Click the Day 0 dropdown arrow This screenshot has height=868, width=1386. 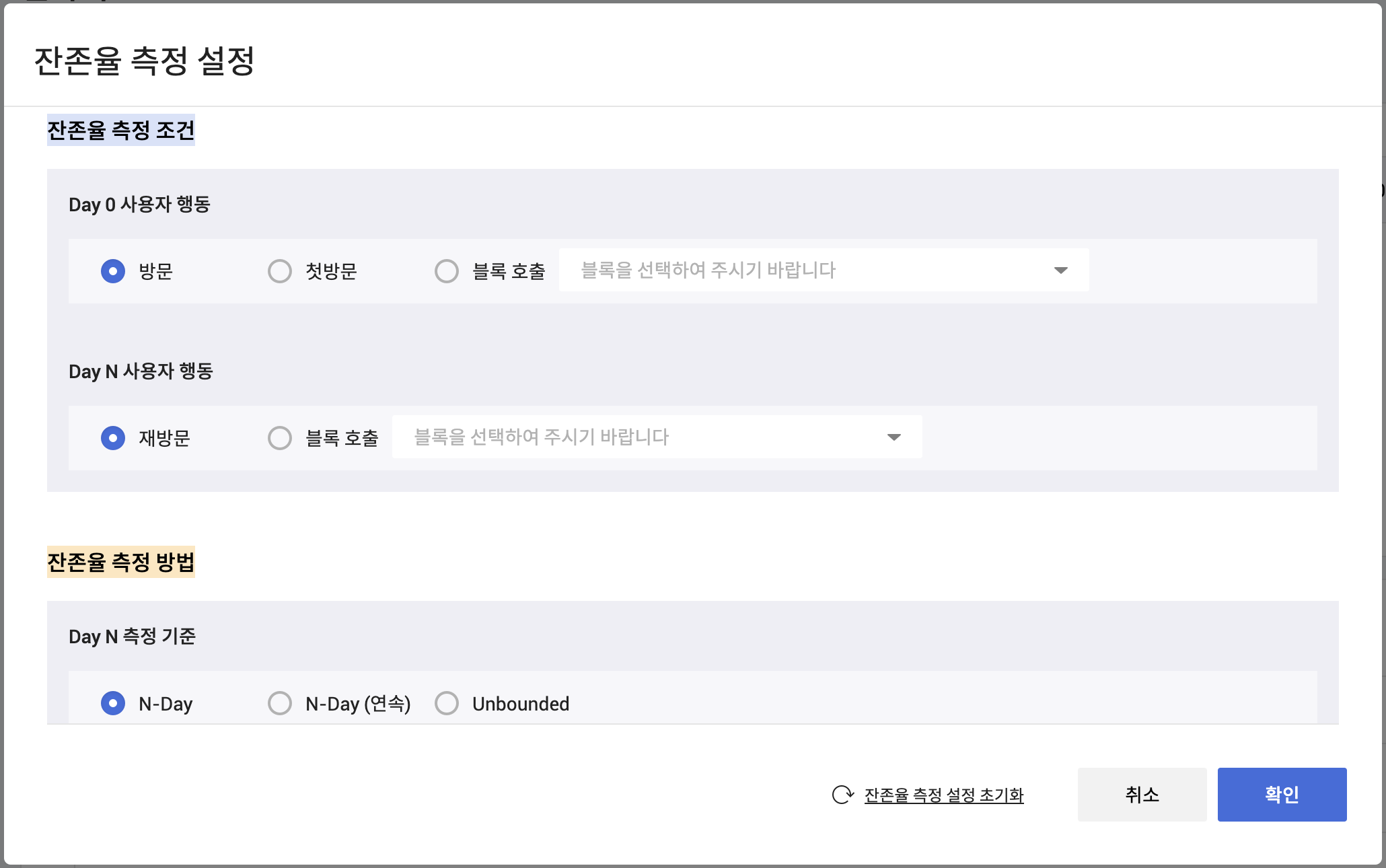1061,270
